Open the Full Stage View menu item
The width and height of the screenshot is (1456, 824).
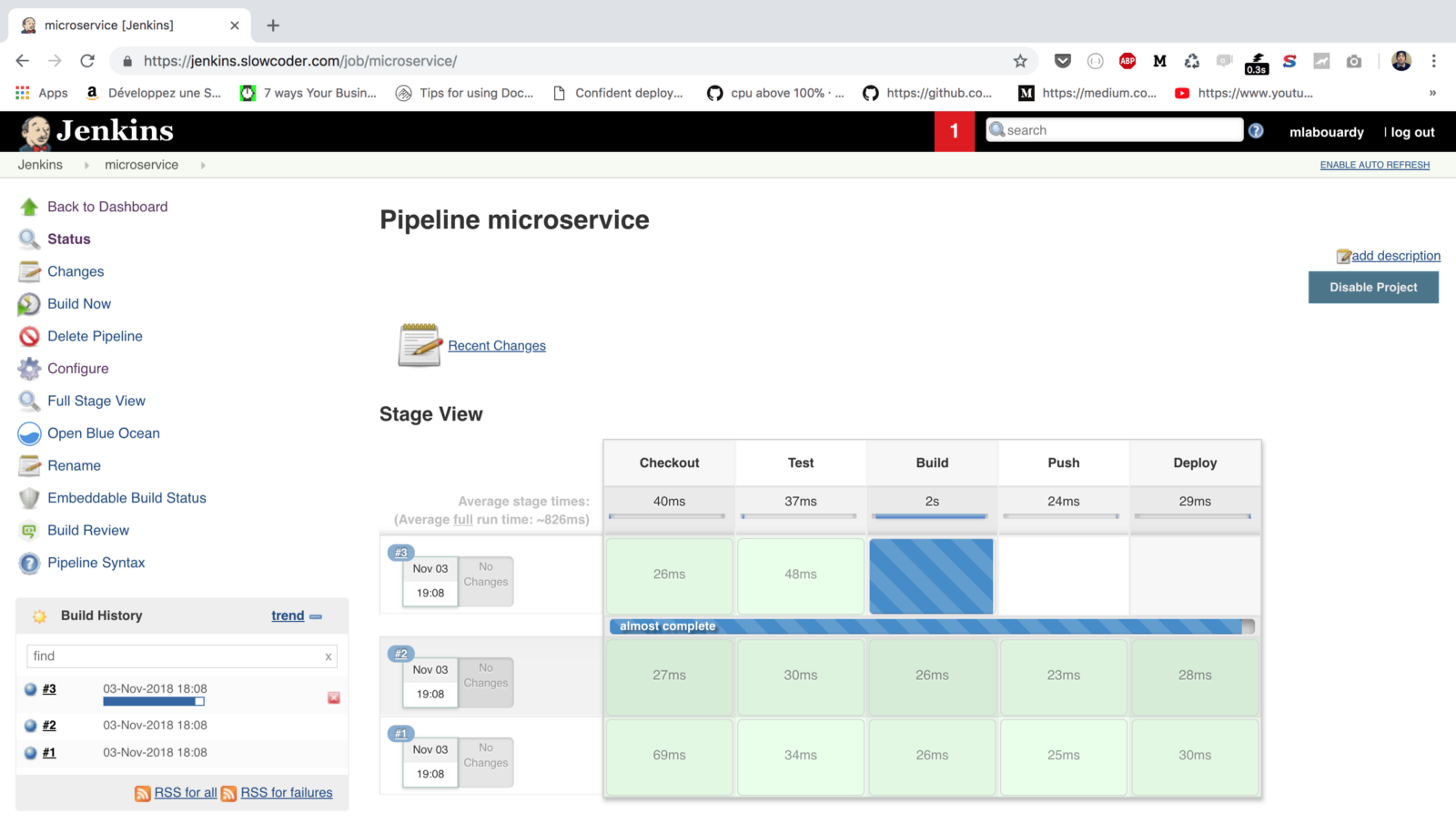[96, 401]
